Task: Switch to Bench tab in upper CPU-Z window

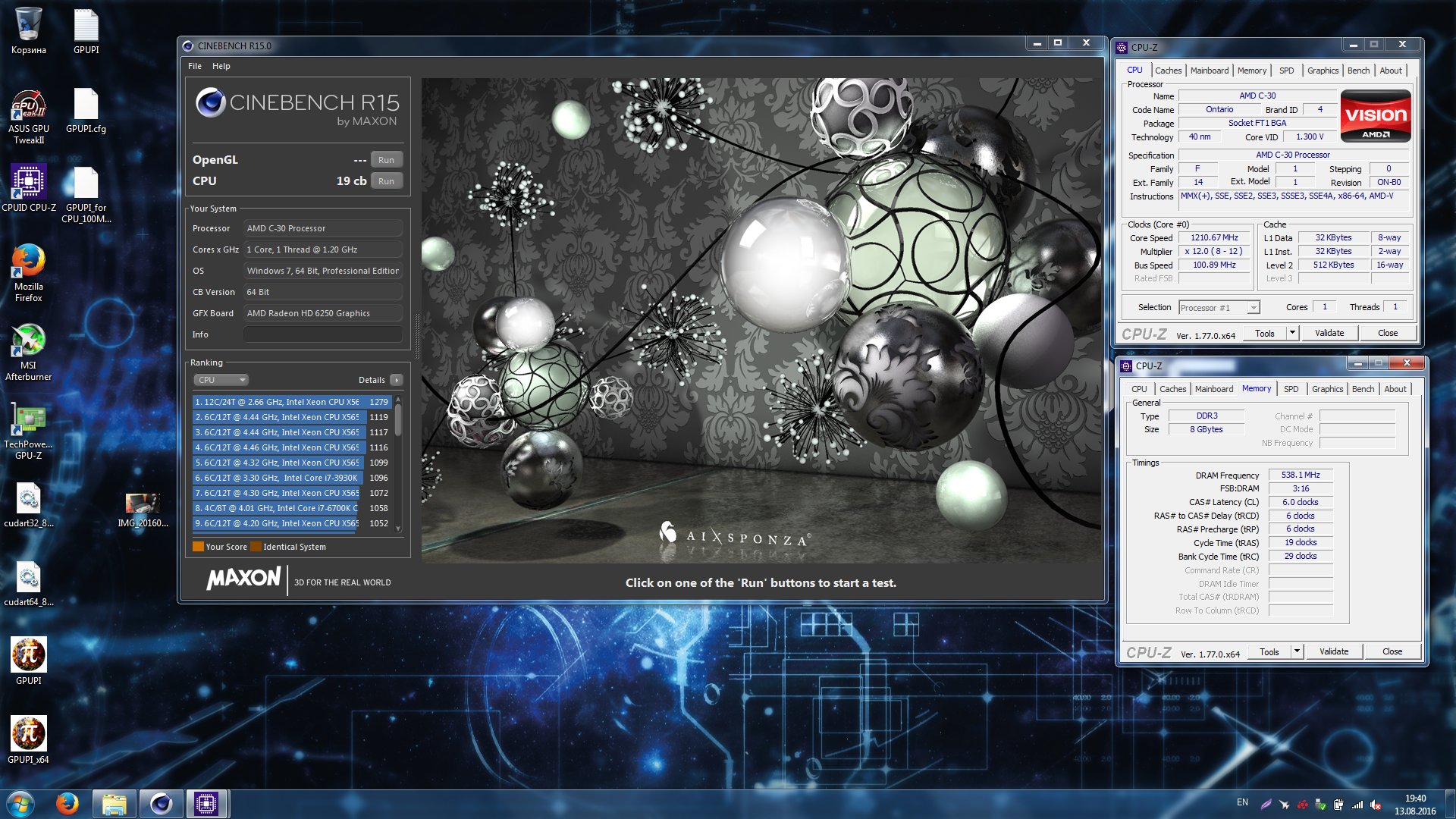Action: point(1359,71)
